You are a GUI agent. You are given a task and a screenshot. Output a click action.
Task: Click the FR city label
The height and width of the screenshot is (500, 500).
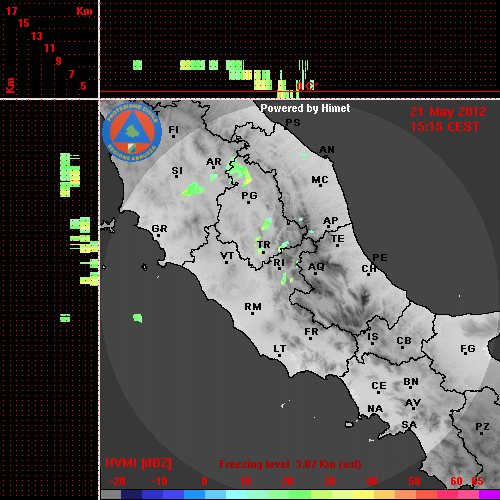(311, 332)
